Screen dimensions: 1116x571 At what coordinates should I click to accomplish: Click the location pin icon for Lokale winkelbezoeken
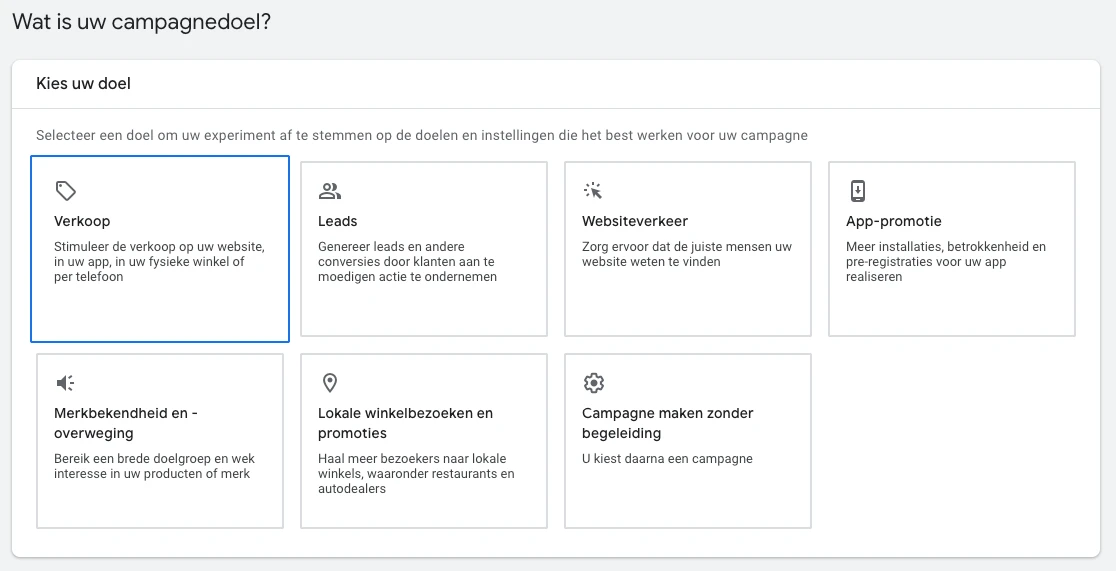coord(330,383)
